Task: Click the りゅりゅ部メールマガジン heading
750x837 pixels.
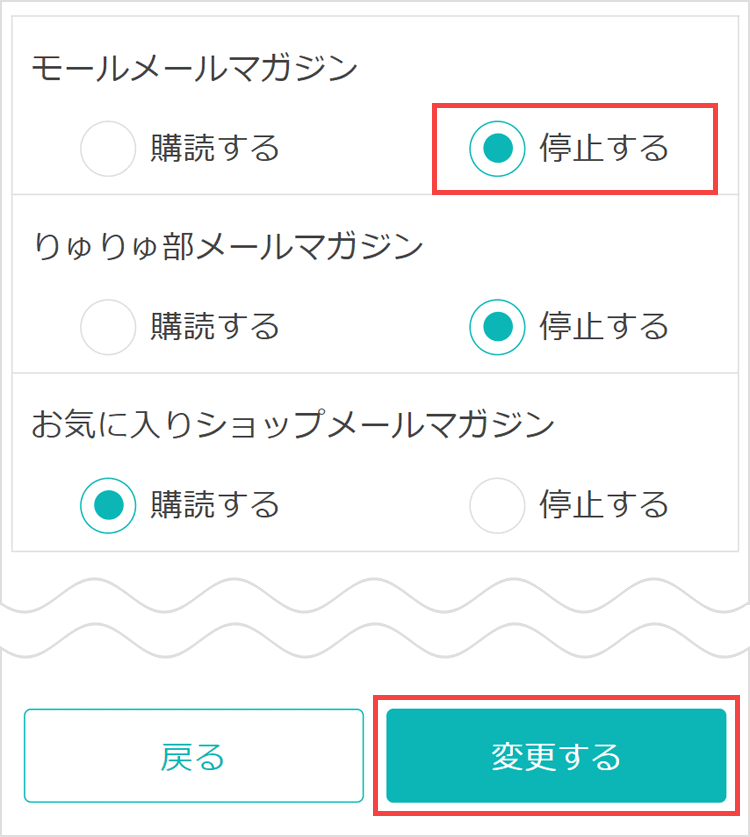Action: (x=228, y=247)
